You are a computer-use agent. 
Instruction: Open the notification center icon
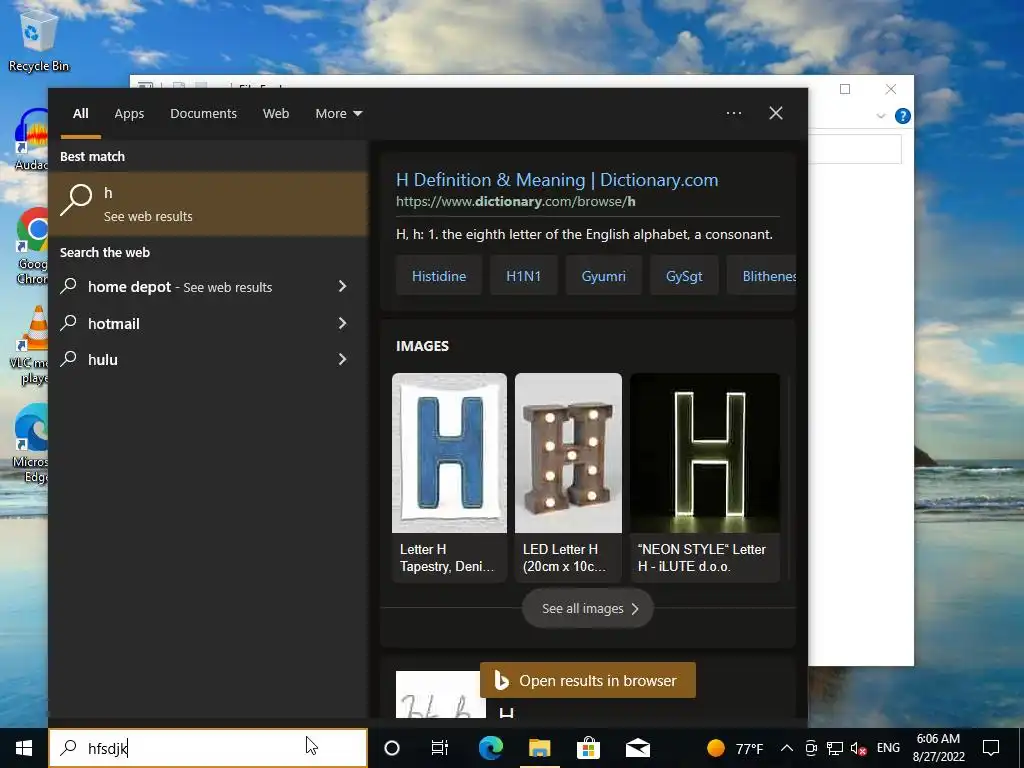[x=991, y=748]
